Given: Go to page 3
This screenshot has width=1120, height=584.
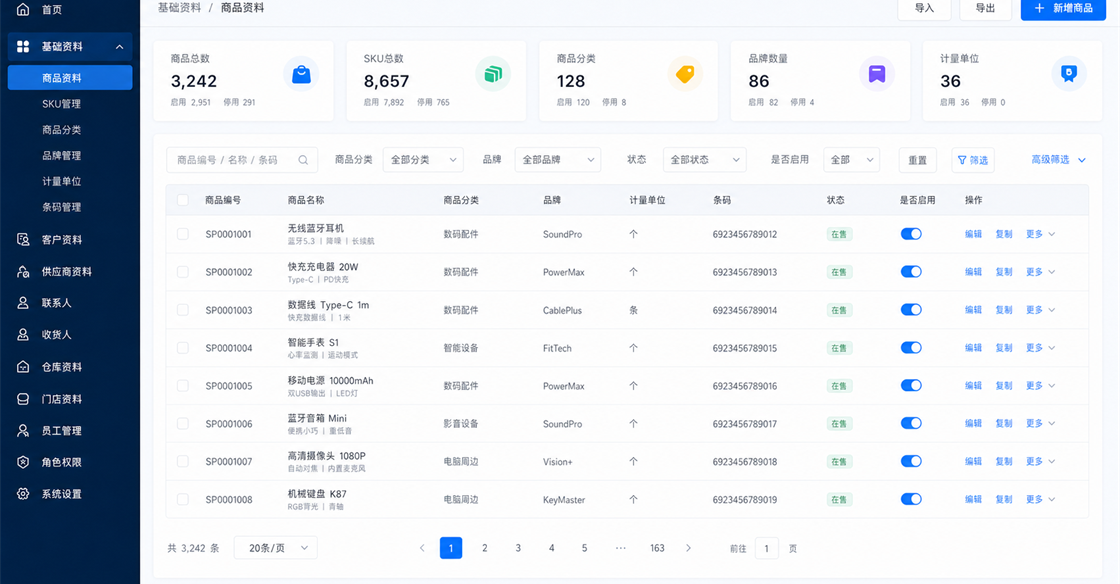Looking at the screenshot, I should [x=518, y=548].
